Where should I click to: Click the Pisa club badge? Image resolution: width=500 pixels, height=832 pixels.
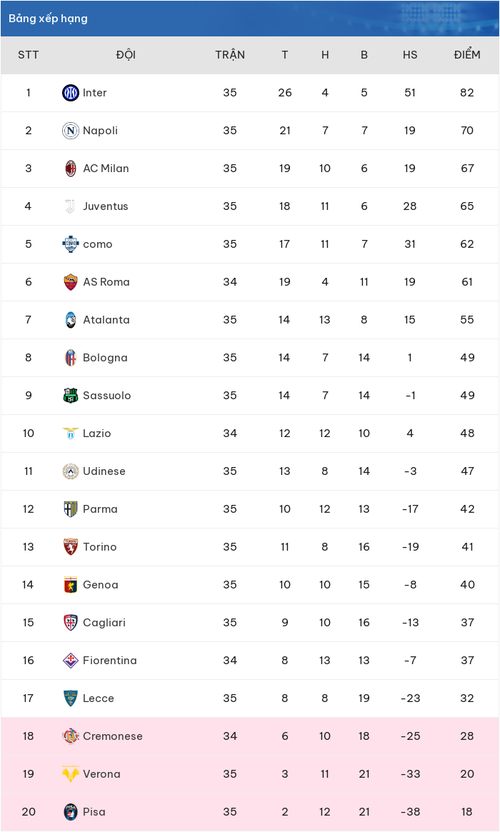[71, 812]
